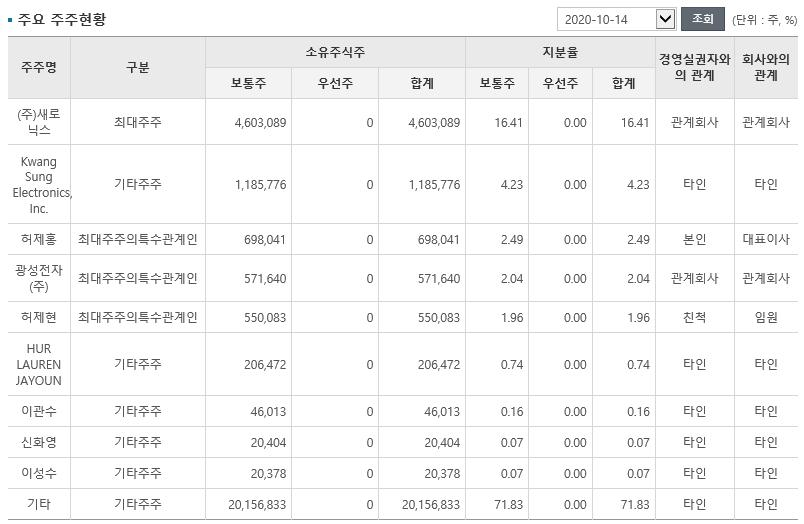Viewport: 804px width, 524px height.
Task: Click the 대표이사 company relation cell
Action: [766, 239]
